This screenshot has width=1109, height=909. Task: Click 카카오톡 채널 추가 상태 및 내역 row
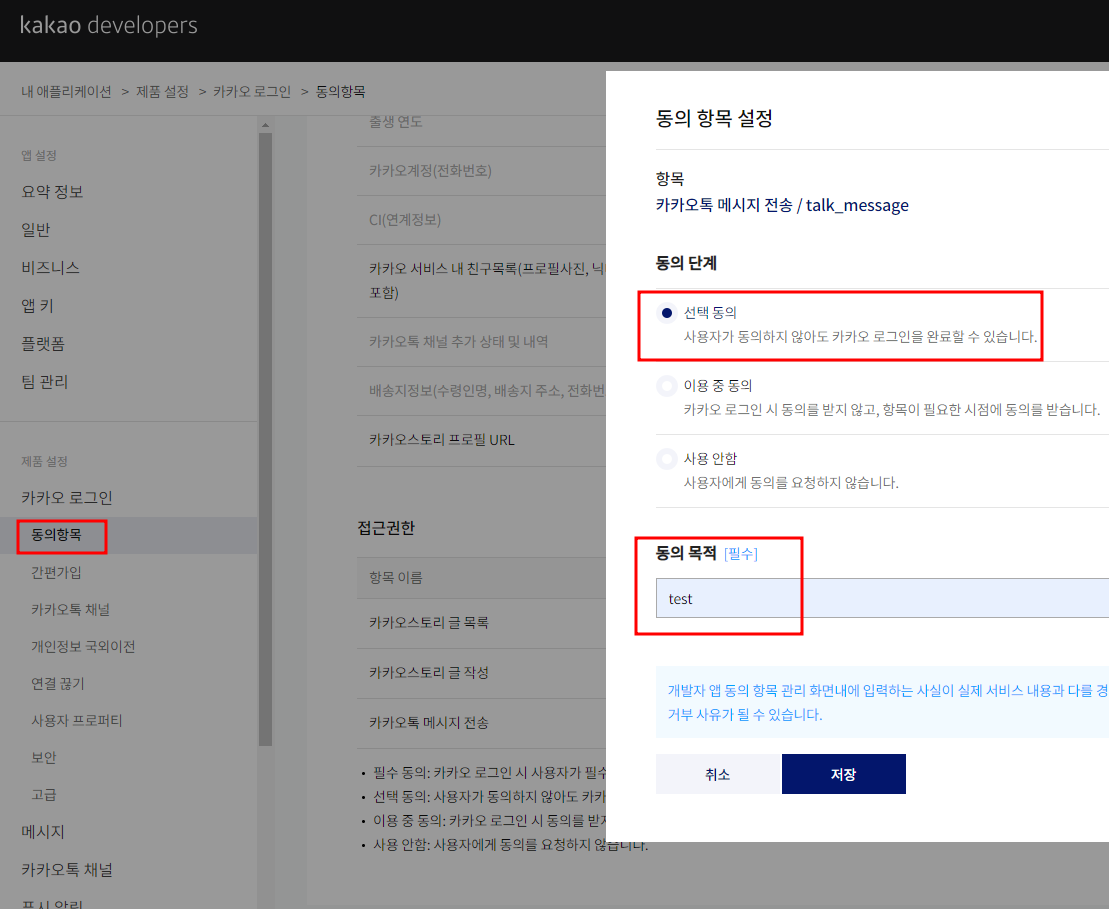pyautogui.click(x=481, y=342)
